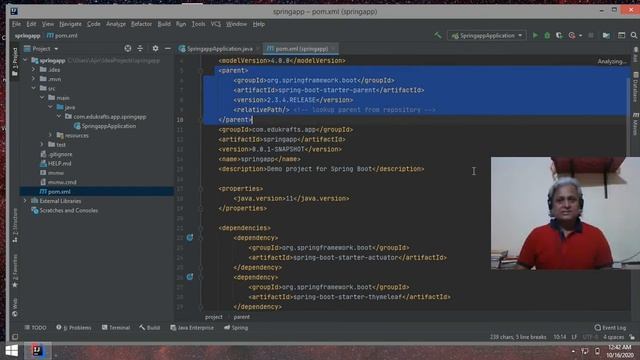Open the TODO tool window
This screenshot has width=640, height=360.
(36, 327)
